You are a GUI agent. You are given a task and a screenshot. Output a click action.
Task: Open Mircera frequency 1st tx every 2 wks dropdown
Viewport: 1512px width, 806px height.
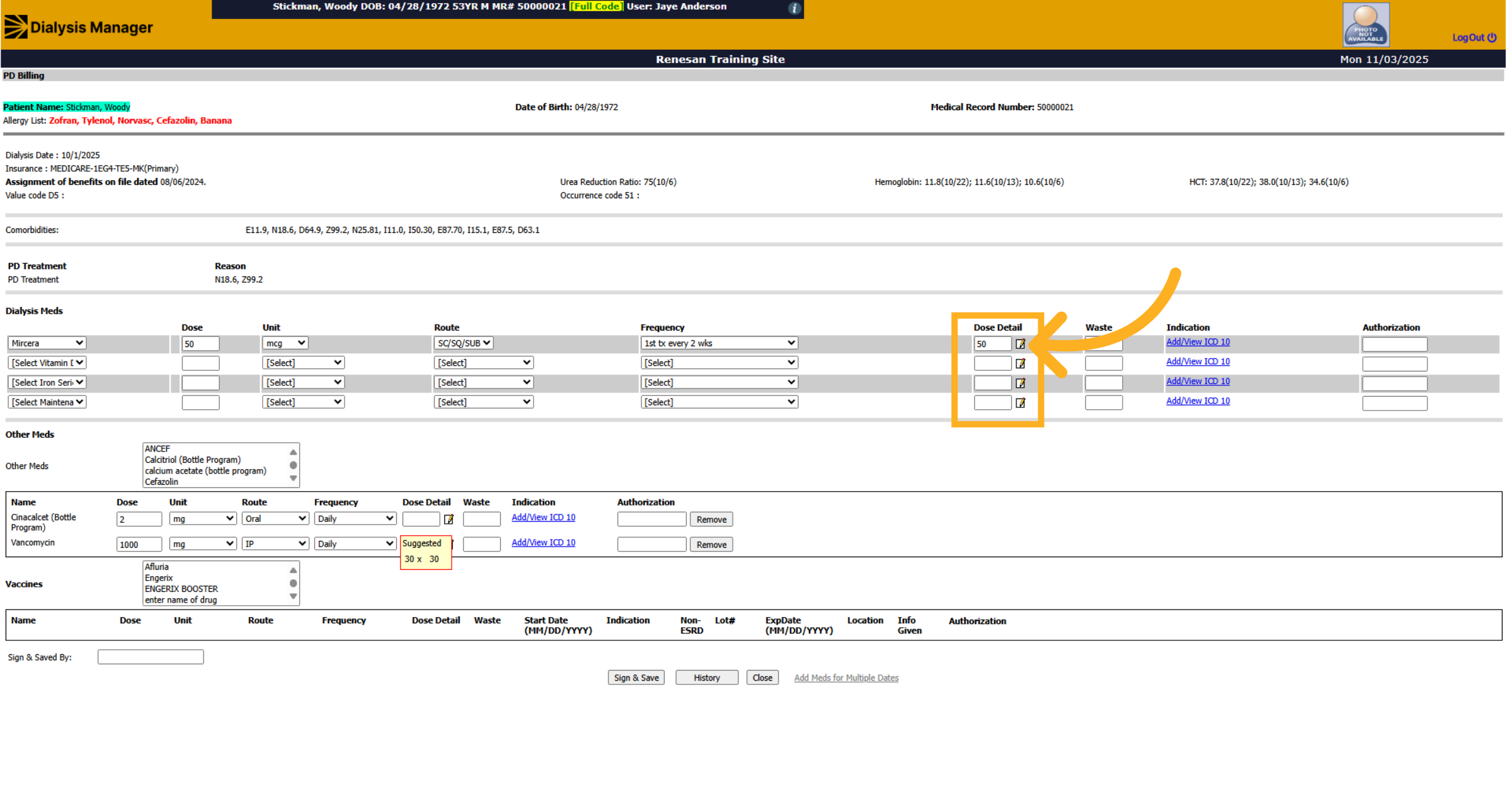[x=719, y=343]
